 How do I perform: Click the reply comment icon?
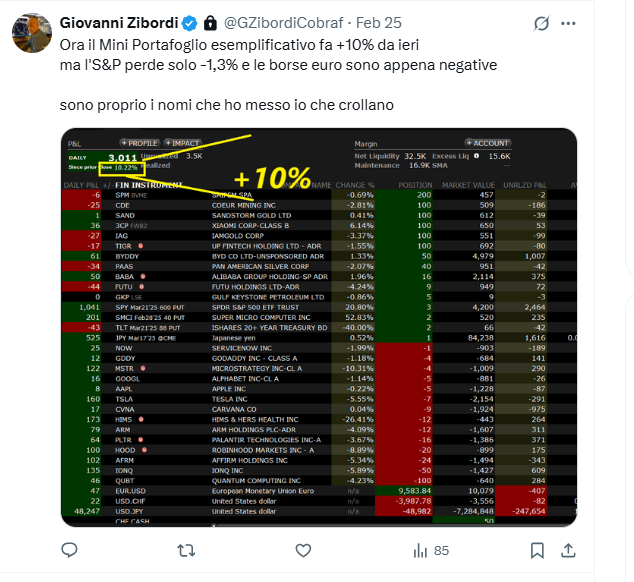[x=69, y=549]
